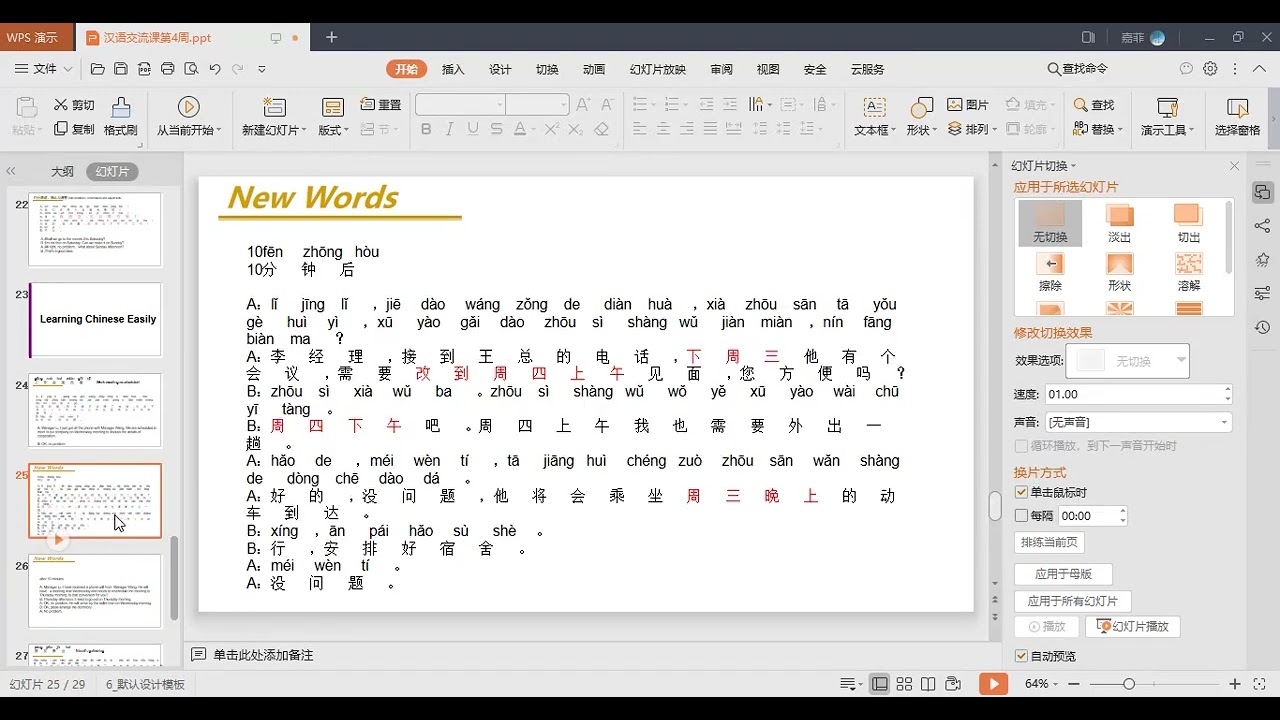Toggle Strikethrough formatting button
The width and height of the screenshot is (1280, 720).
pyautogui.click(x=496, y=129)
